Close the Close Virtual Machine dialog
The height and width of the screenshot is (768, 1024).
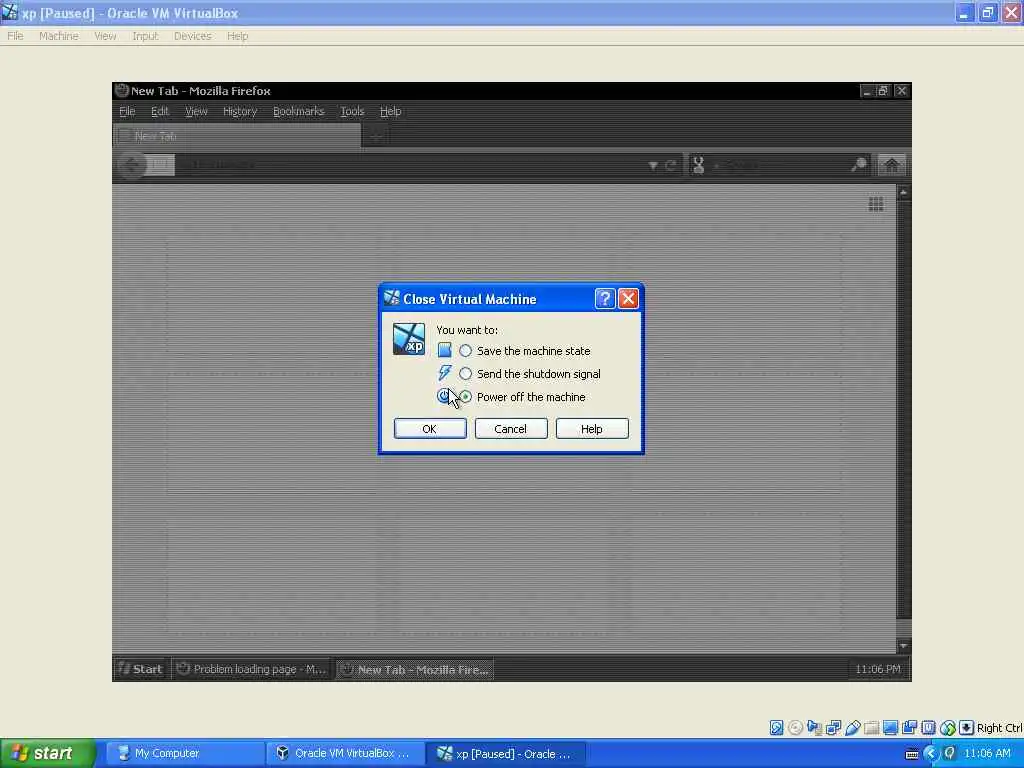click(628, 298)
